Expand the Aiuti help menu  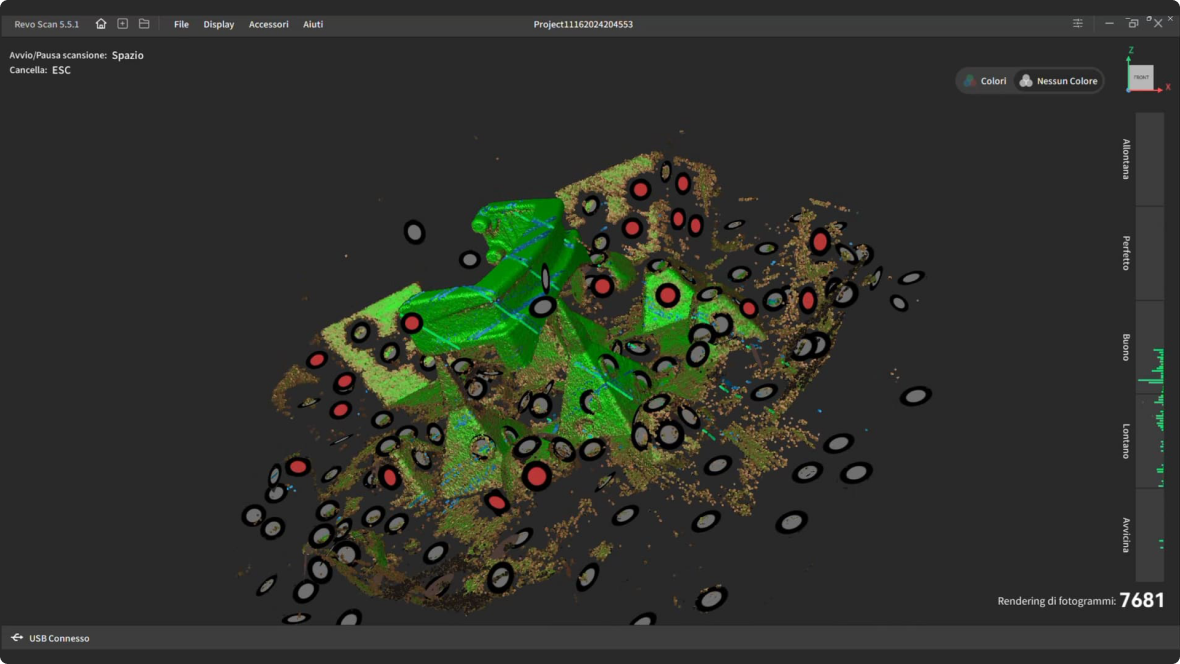coord(313,24)
